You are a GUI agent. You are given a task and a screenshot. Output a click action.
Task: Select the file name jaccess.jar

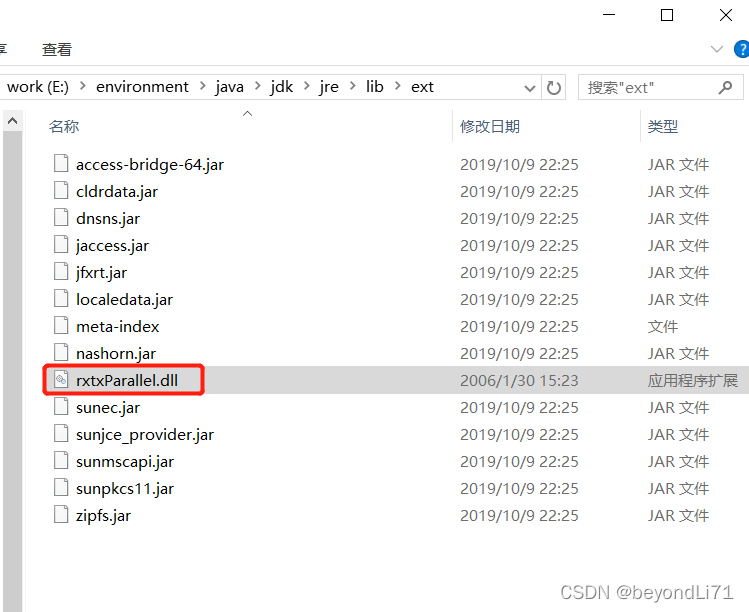coord(112,246)
